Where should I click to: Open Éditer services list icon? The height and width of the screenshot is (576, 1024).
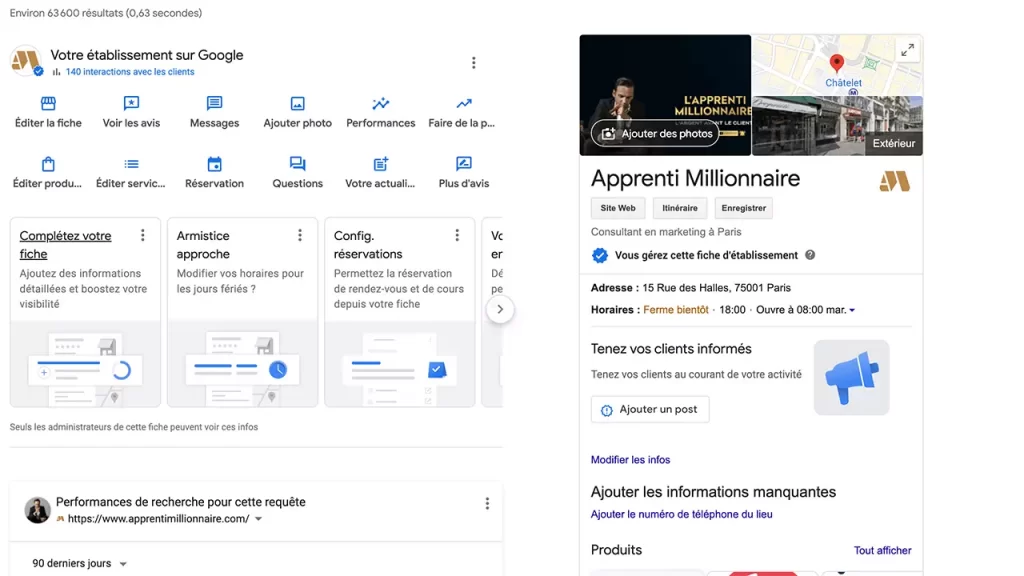click(131, 164)
